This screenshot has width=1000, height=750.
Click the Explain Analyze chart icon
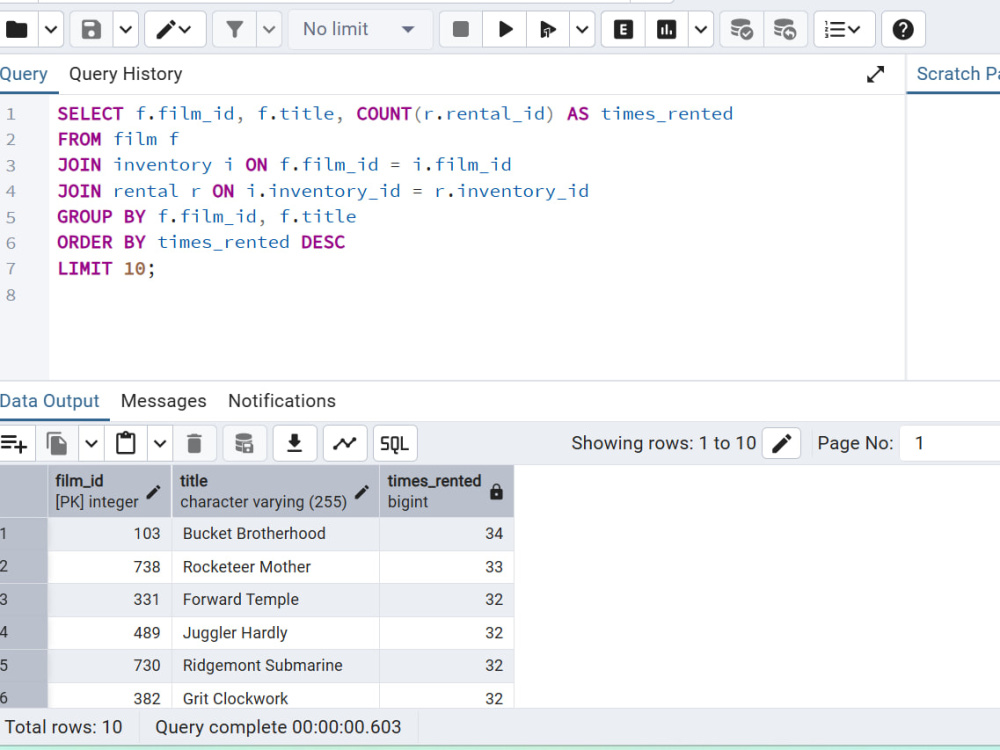click(x=666, y=29)
